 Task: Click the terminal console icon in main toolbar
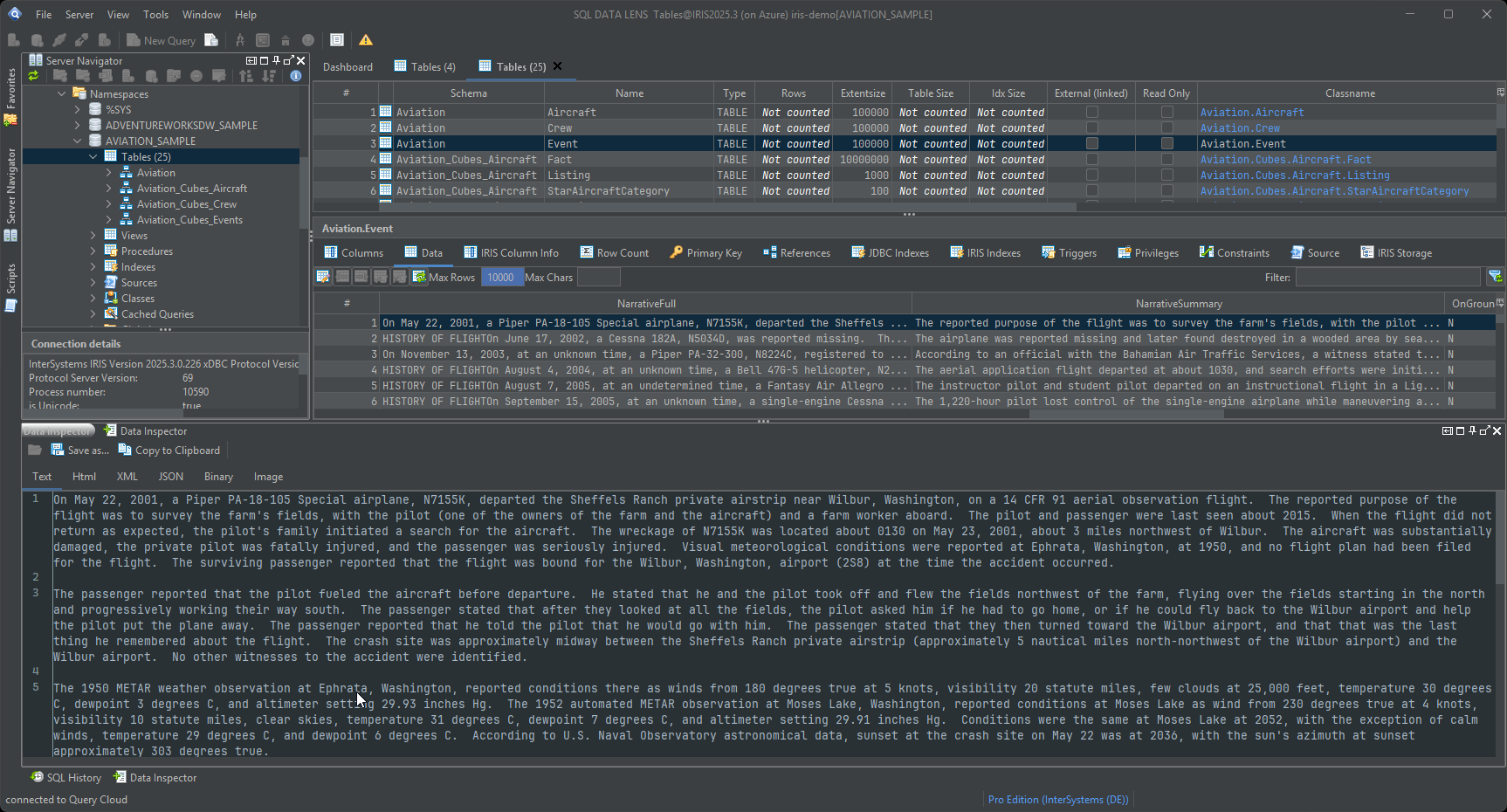263,40
